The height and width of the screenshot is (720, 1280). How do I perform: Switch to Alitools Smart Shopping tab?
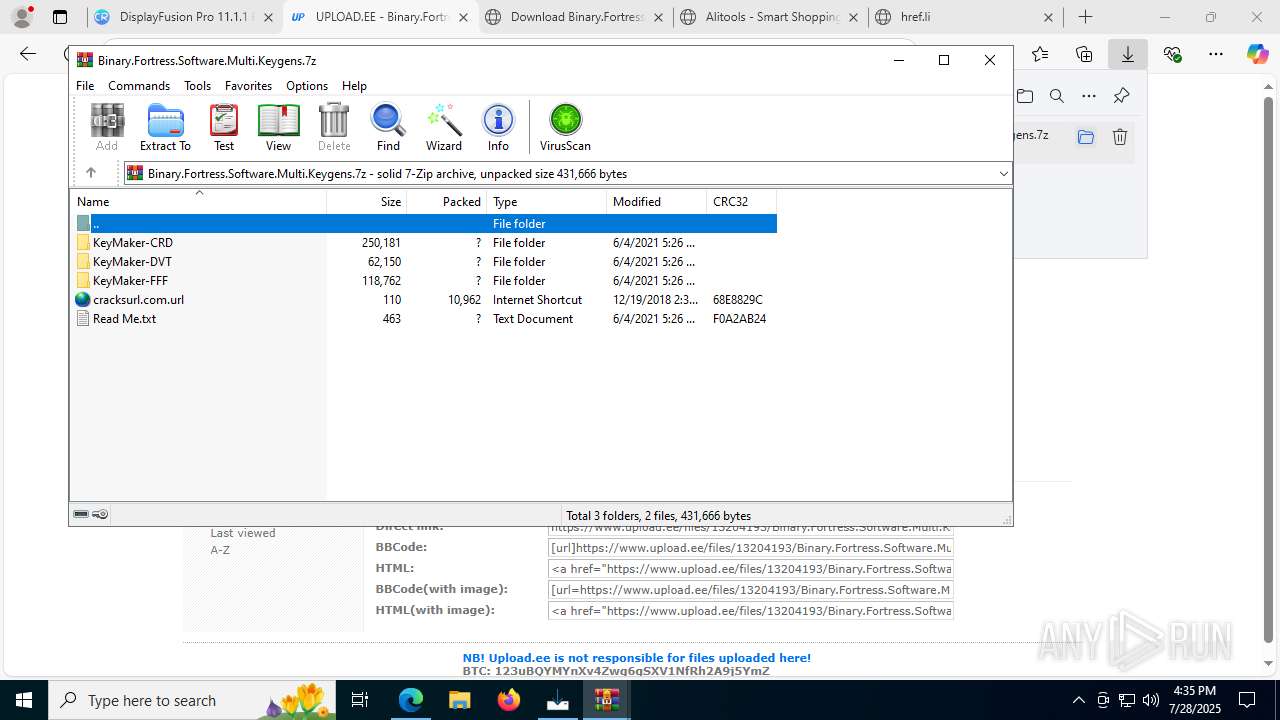coord(770,17)
